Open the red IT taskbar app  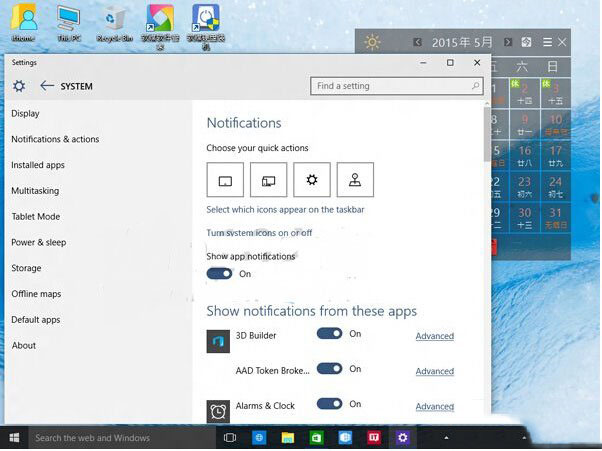click(374, 438)
